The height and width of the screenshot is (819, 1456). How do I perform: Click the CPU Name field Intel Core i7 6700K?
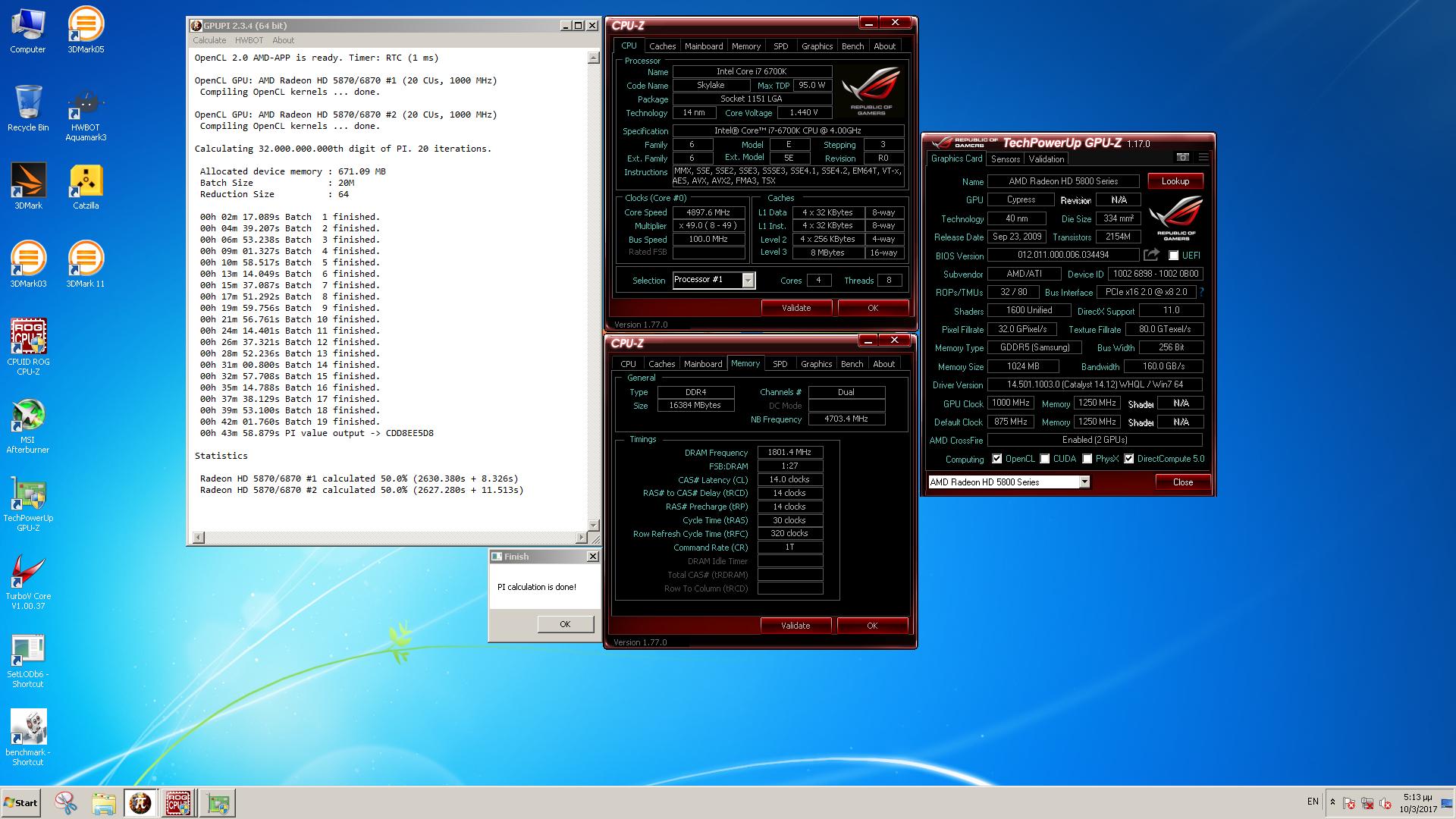point(752,71)
